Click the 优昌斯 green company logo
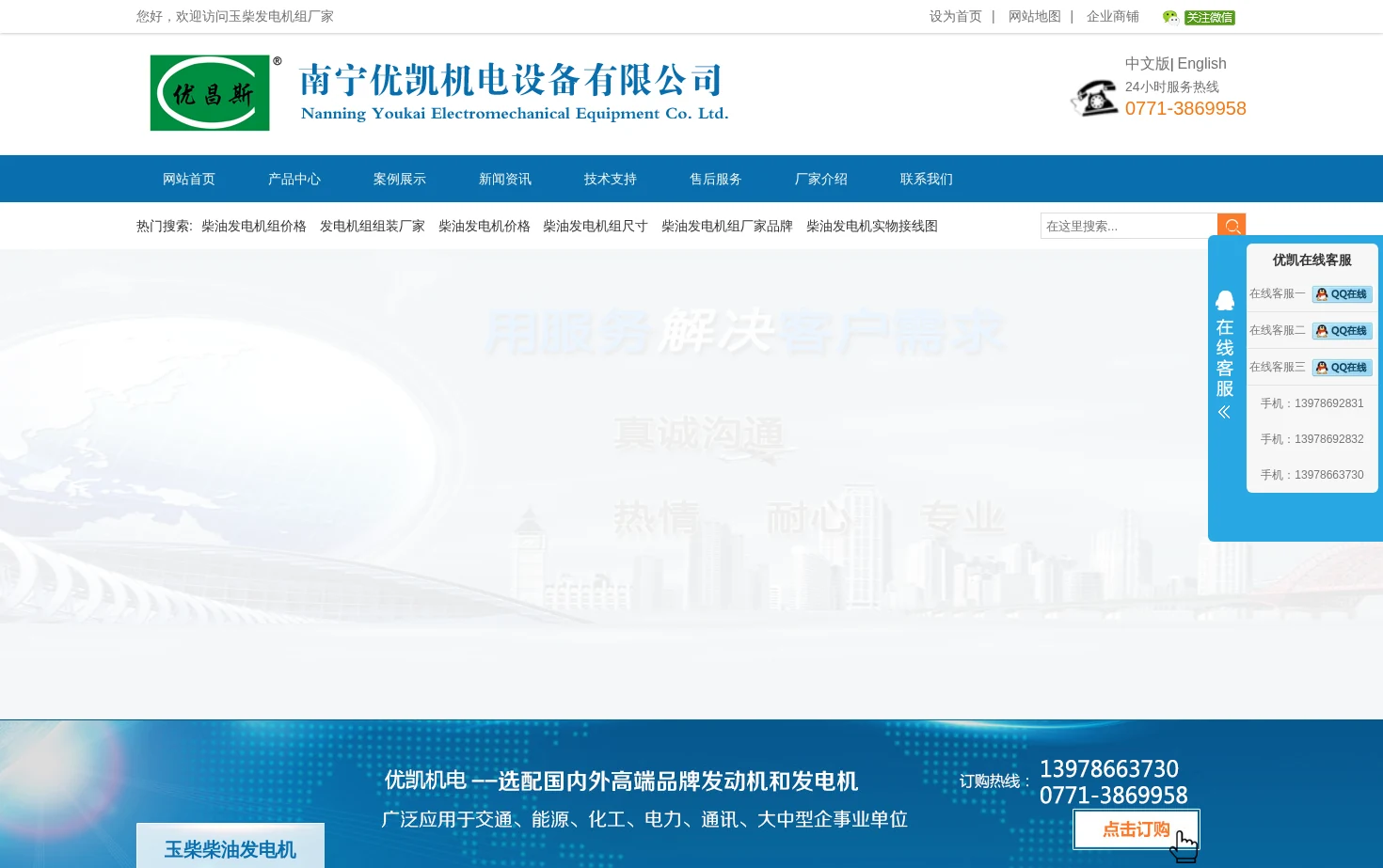Image resolution: width=1383 pixels, height=868 pixels. pyautogui.click(x=211, y=93)
